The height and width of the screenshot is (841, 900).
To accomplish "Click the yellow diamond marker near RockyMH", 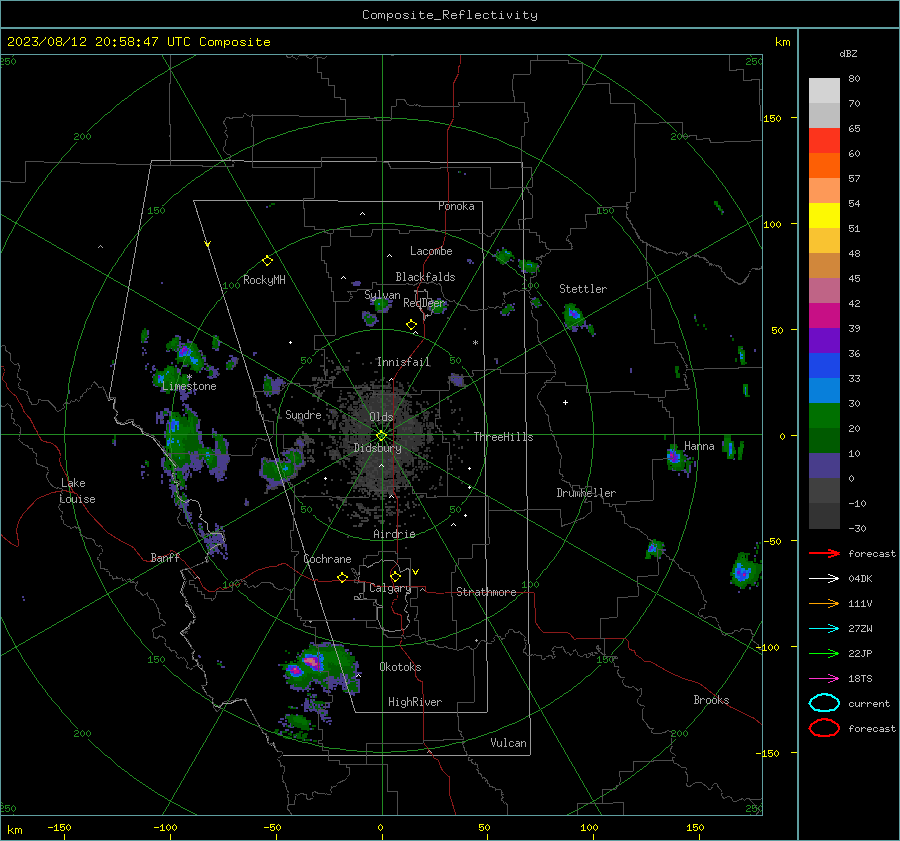I will 267,261.
